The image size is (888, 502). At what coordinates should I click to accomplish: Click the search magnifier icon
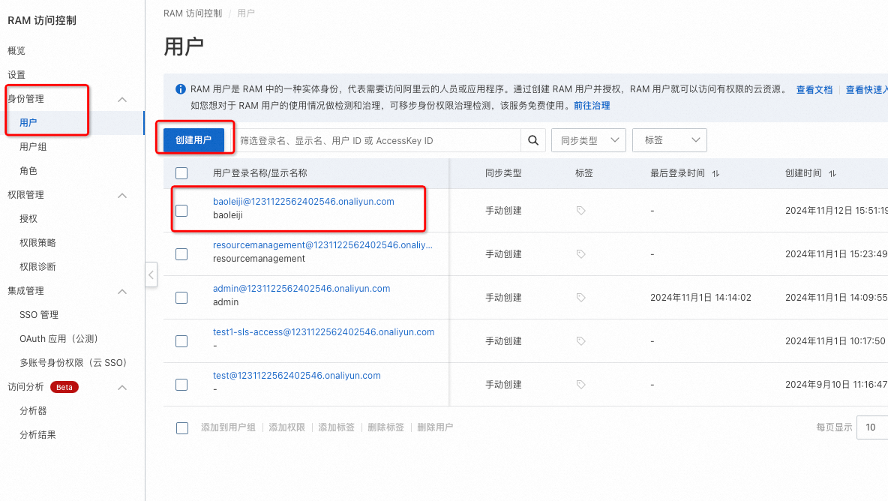click(x=533, y=141)
